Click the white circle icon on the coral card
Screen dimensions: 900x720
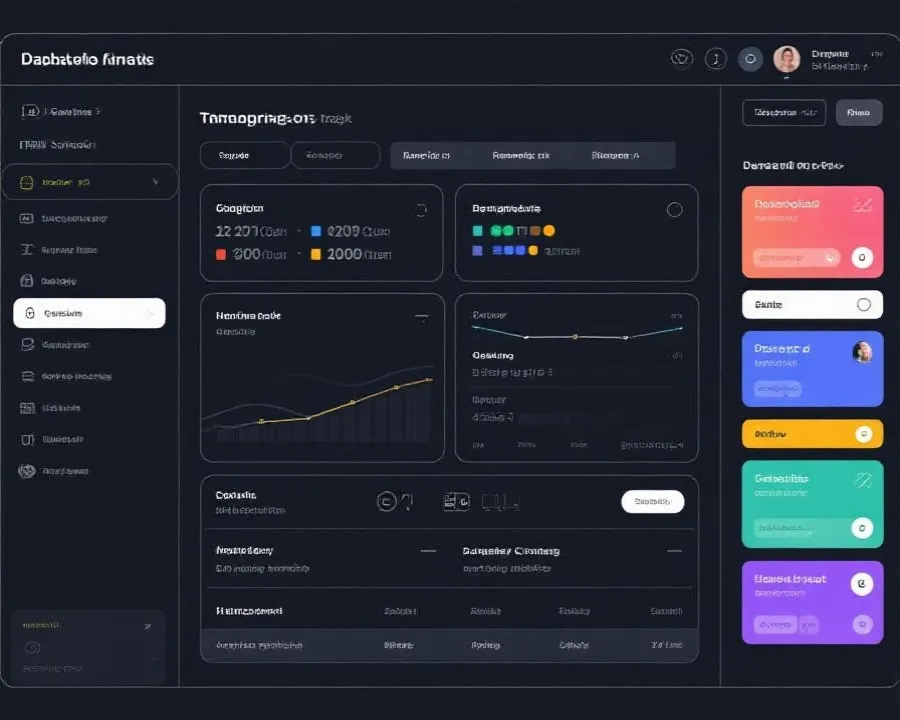pyautogui.click(x=861, y=257)
